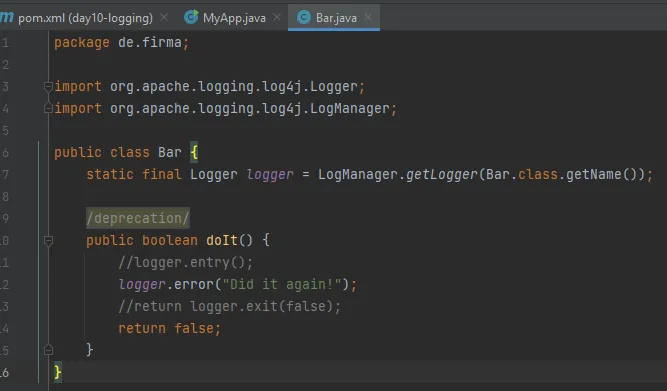Click the "Did it again!" string literal
This screenshot has height=391, width=667.
[282, 284]
